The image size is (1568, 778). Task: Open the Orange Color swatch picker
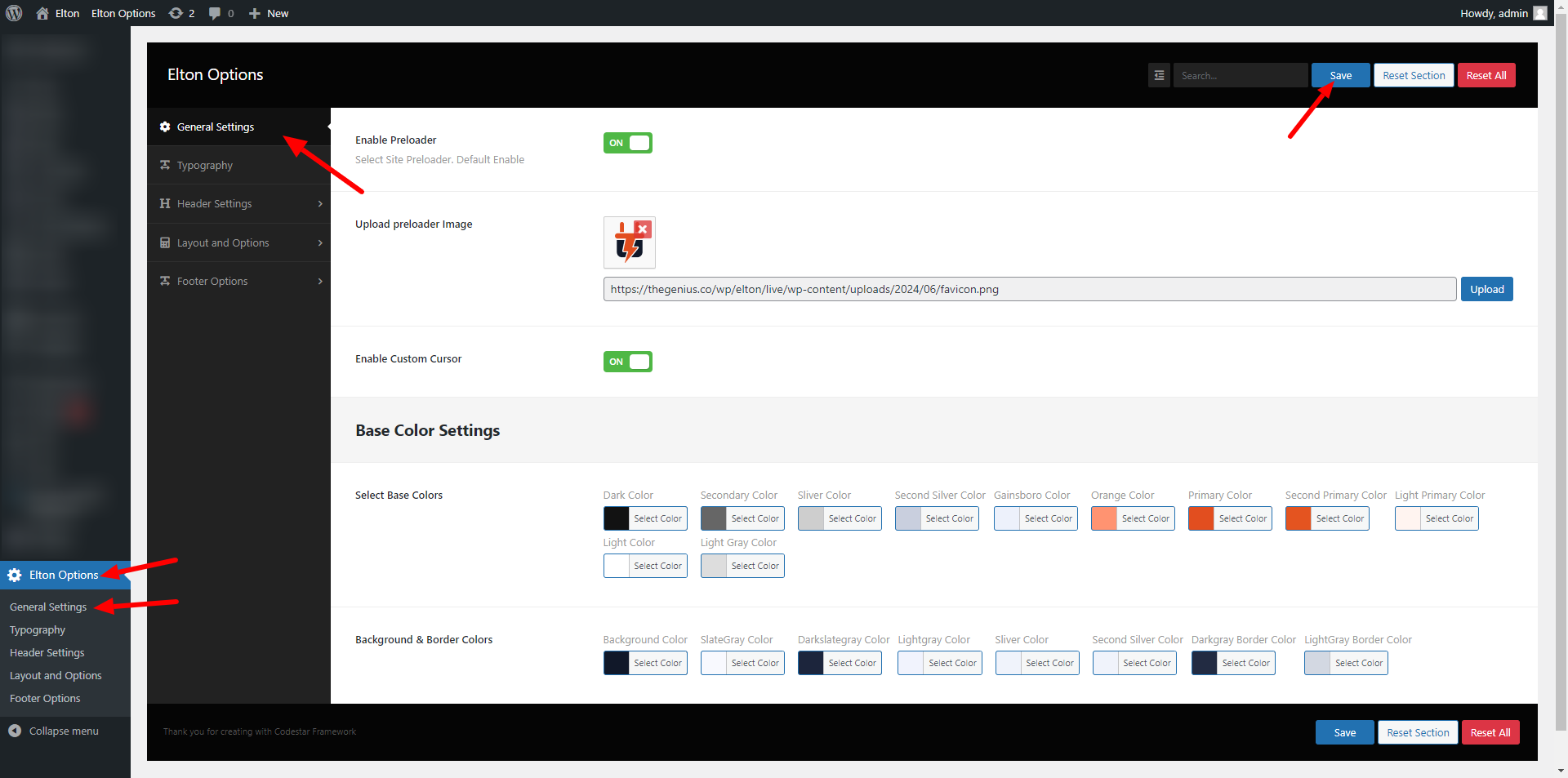click(1104, 518)
